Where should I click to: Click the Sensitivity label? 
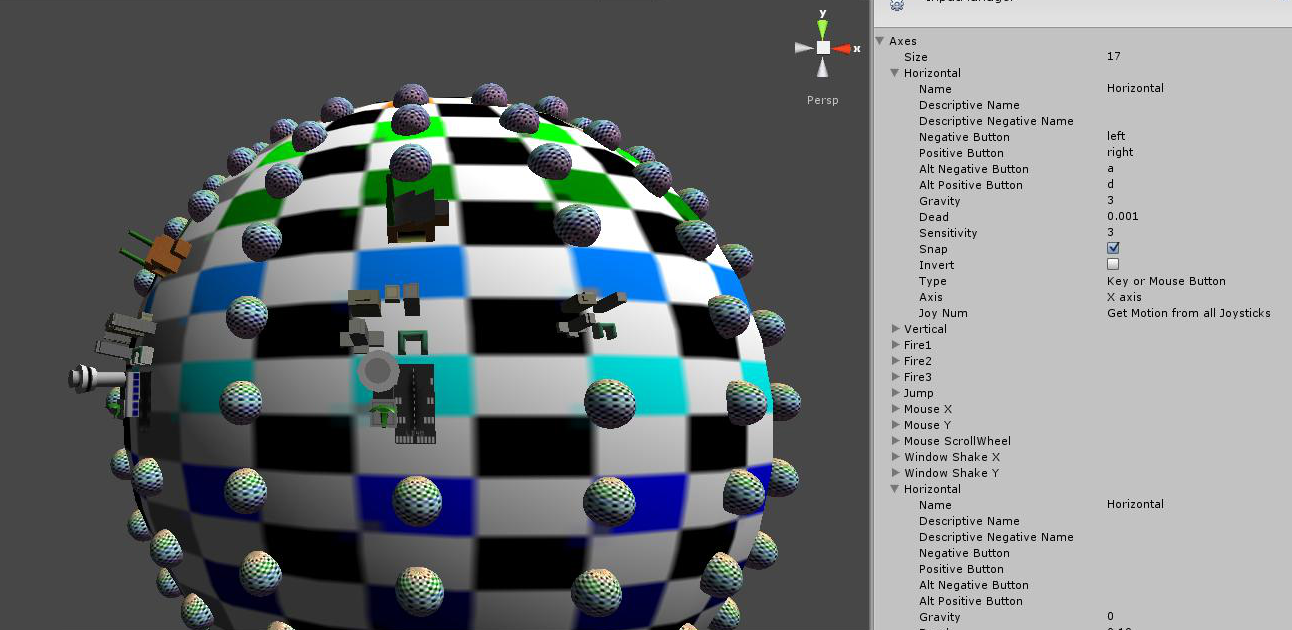948,233
